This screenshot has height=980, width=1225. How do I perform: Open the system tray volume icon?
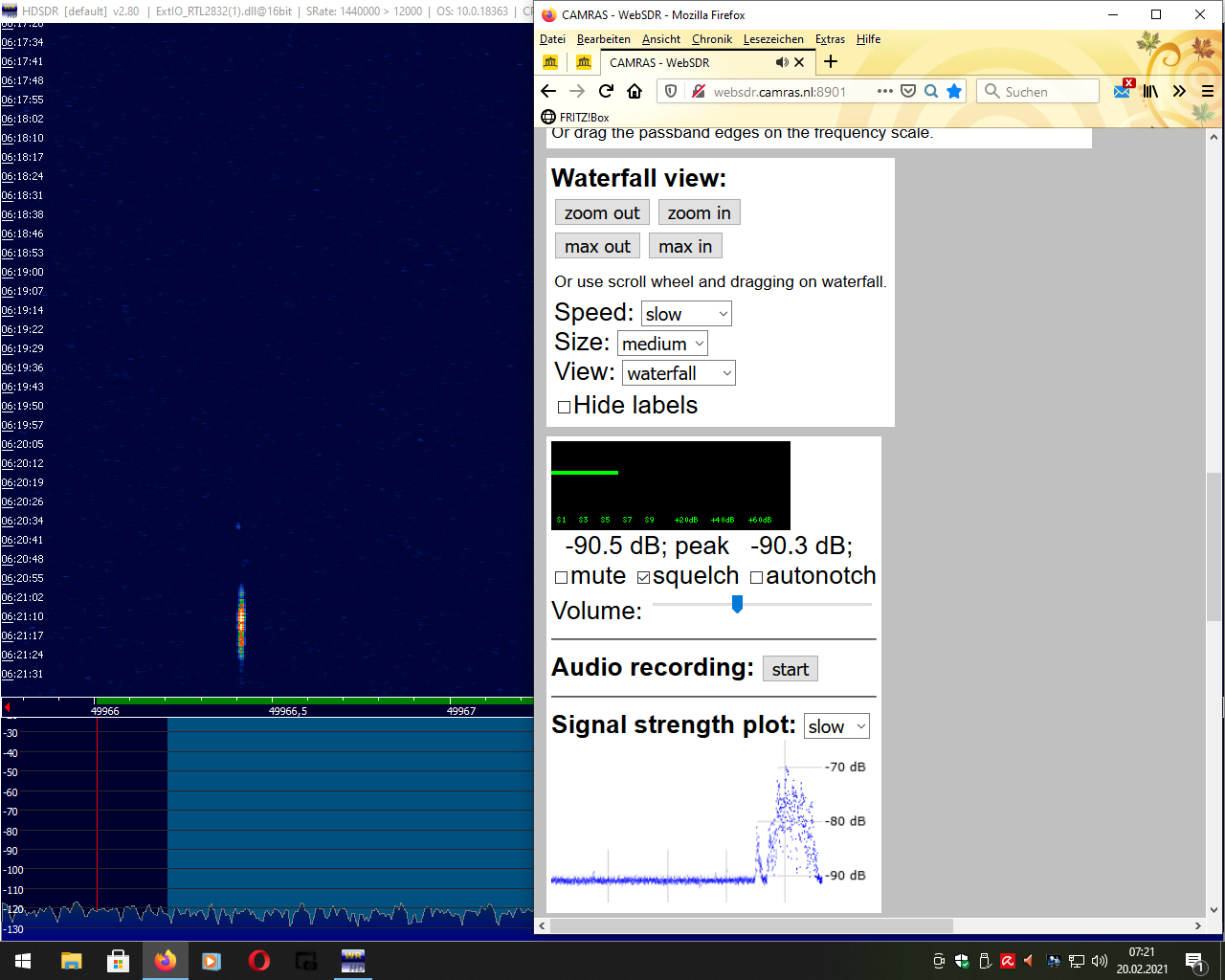click(x=1100, y=961)
